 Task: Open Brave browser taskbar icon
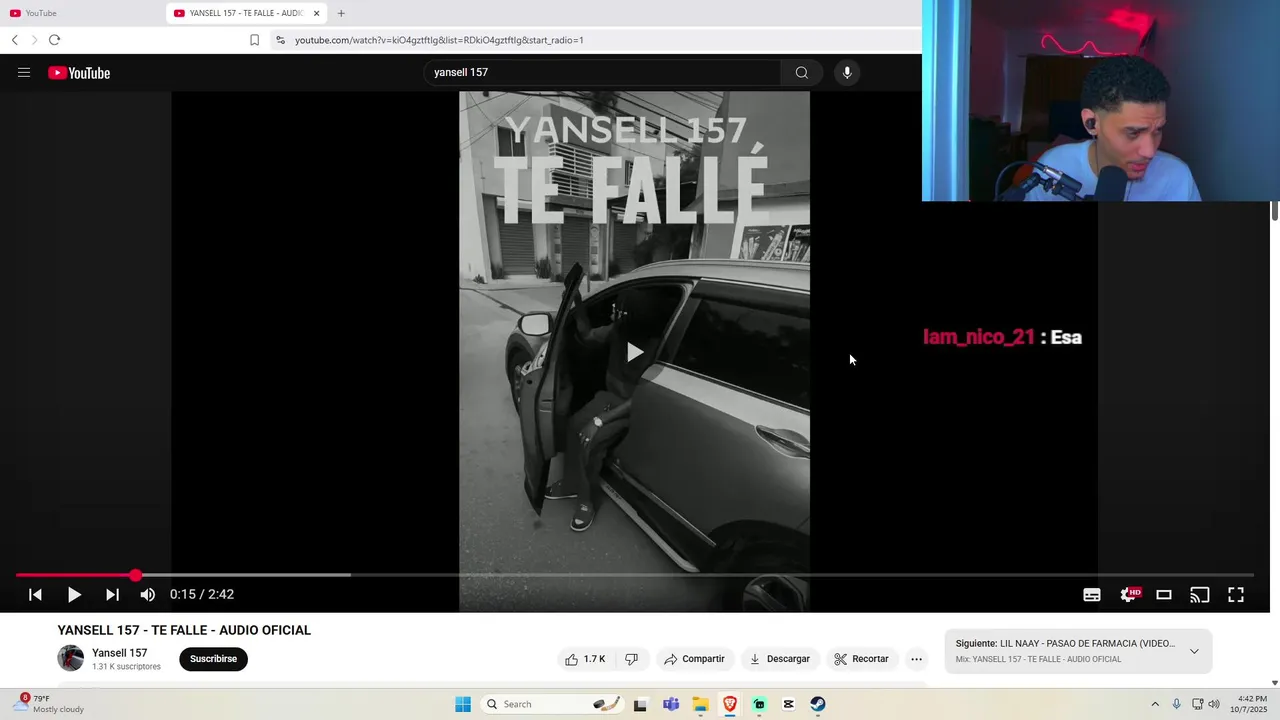pyautogui.click(x=730, y=704)
